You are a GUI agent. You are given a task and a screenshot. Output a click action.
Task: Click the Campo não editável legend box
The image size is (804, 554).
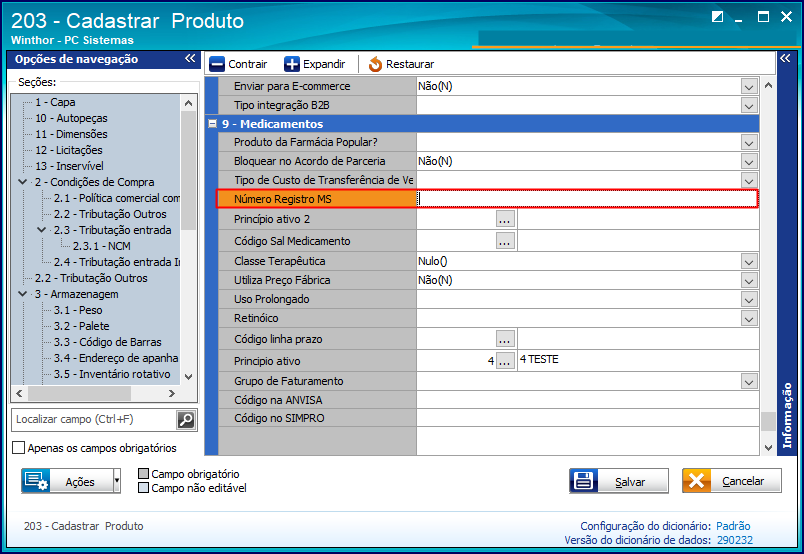coord(144,487)
